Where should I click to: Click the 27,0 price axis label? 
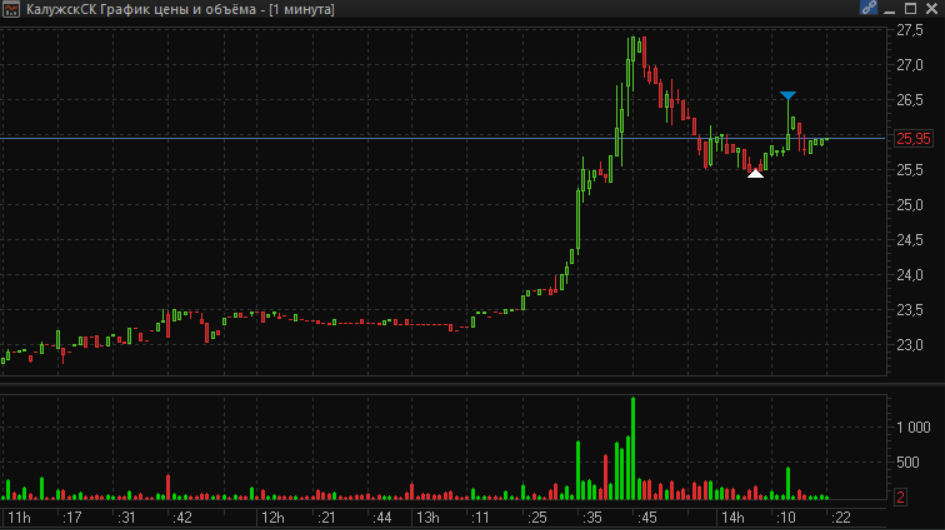910,65
